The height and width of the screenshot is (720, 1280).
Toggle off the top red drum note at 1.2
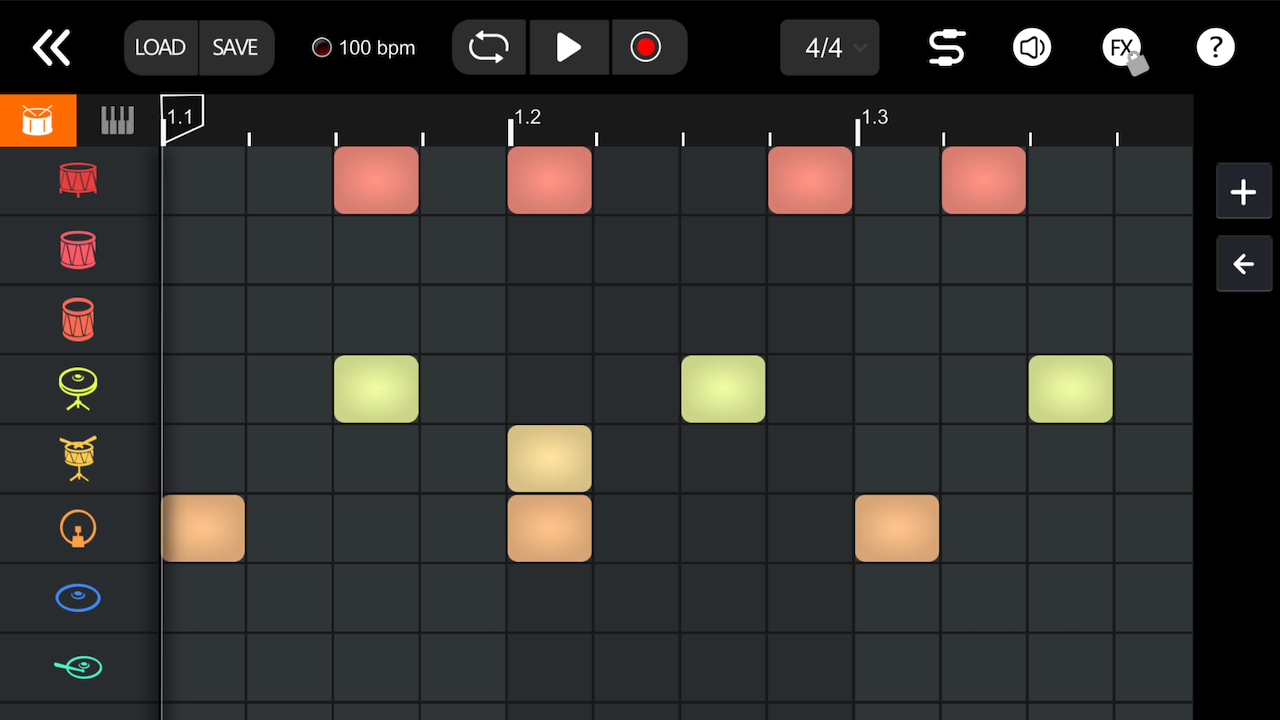[549, 180]
